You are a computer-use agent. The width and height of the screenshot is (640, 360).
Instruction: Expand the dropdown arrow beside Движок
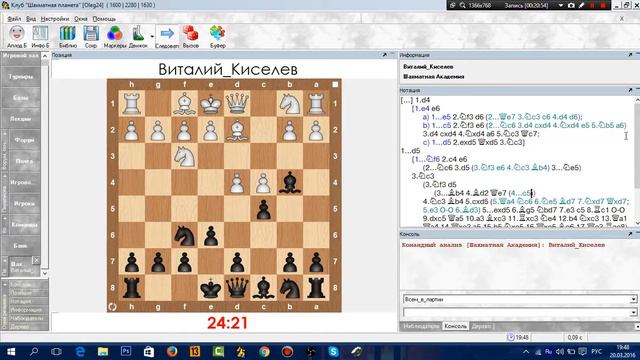pyautogui.click(x=152, y=36)
